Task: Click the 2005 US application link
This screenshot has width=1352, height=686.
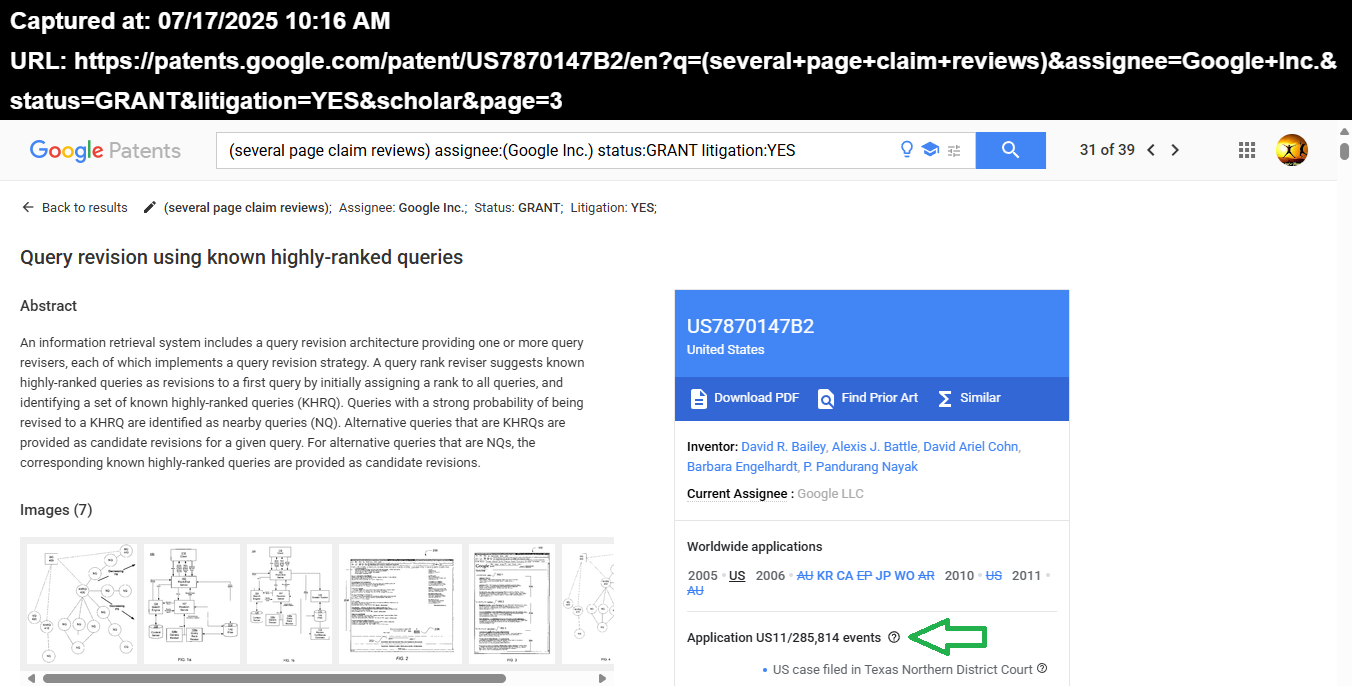Action: 737,576
